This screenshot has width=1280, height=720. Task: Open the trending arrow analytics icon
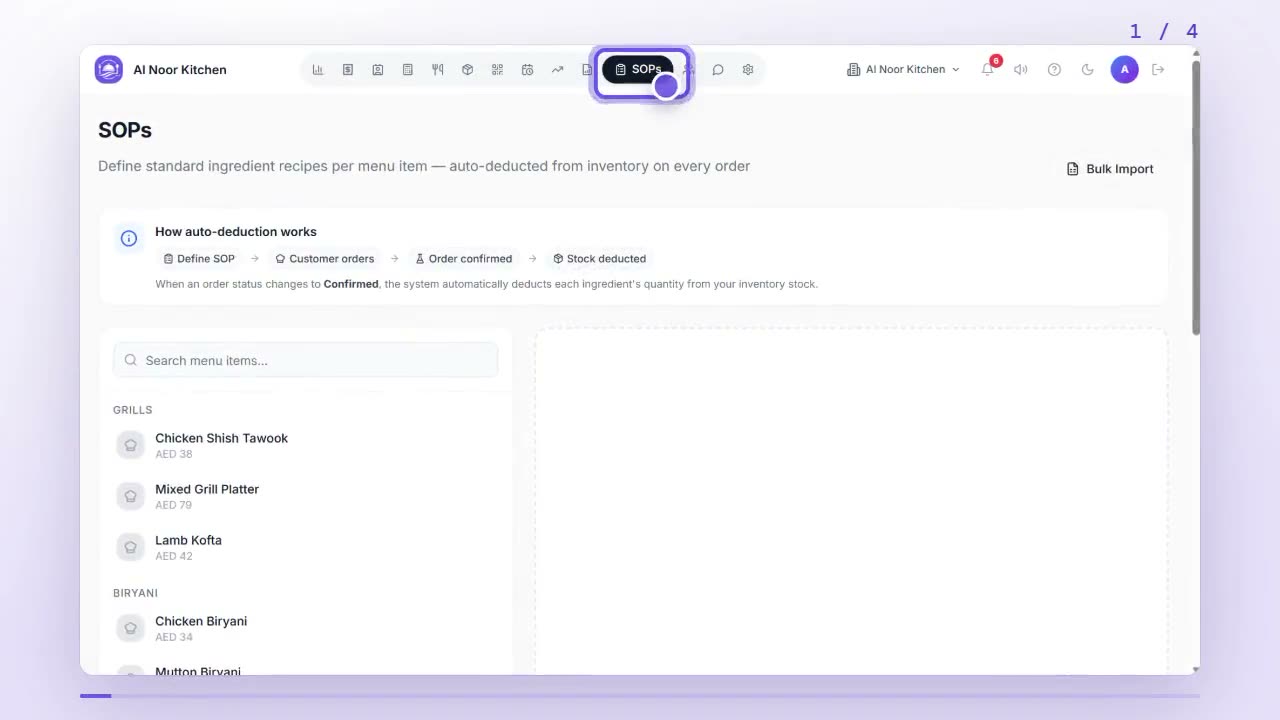(557, 70)
